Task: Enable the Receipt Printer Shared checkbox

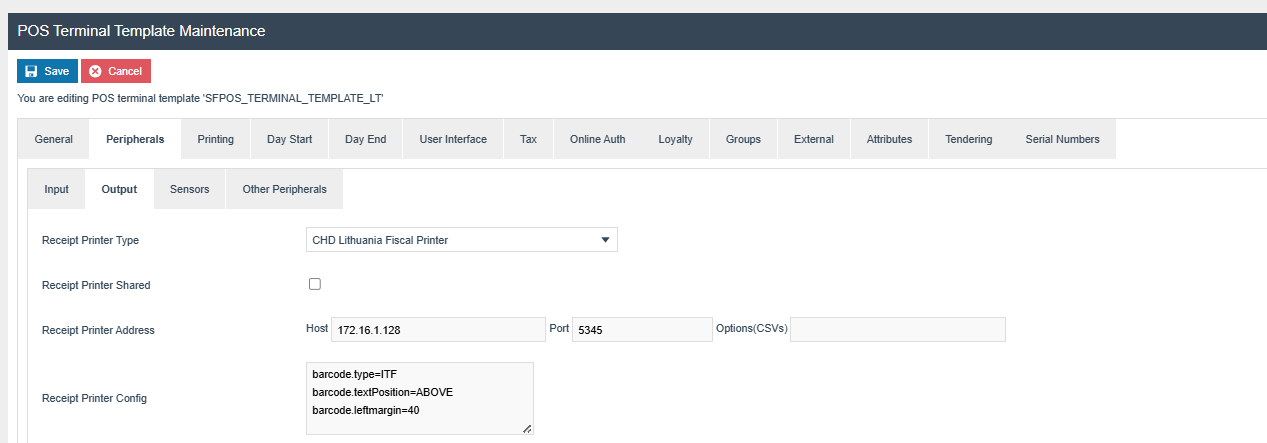Action: pos(315,284)
